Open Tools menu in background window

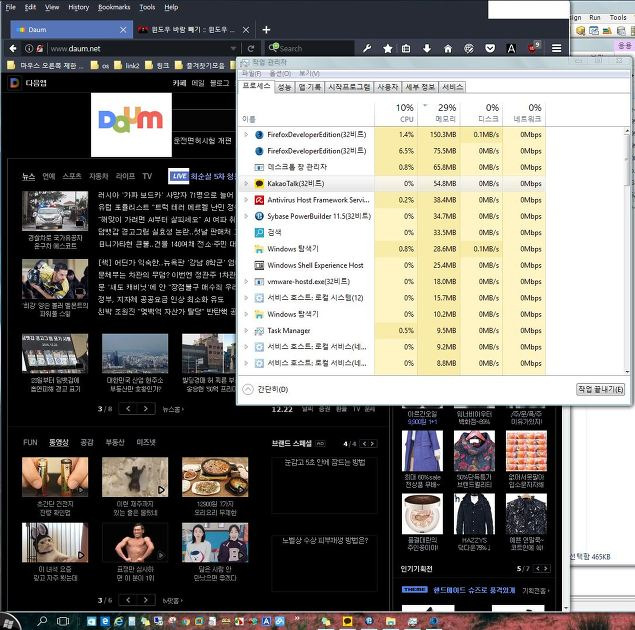tap(618, 17)
